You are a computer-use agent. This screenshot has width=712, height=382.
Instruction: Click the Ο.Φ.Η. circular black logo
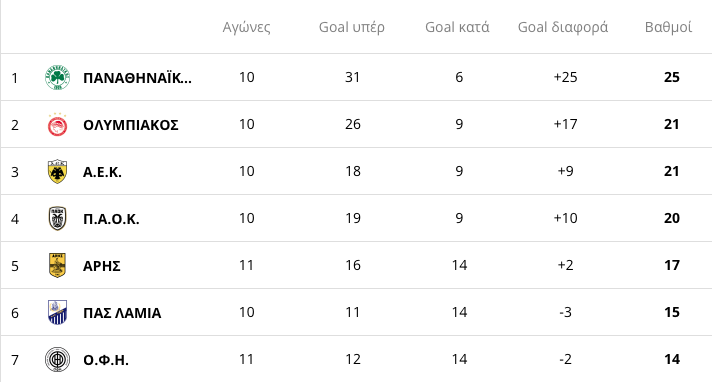(58, 359)
